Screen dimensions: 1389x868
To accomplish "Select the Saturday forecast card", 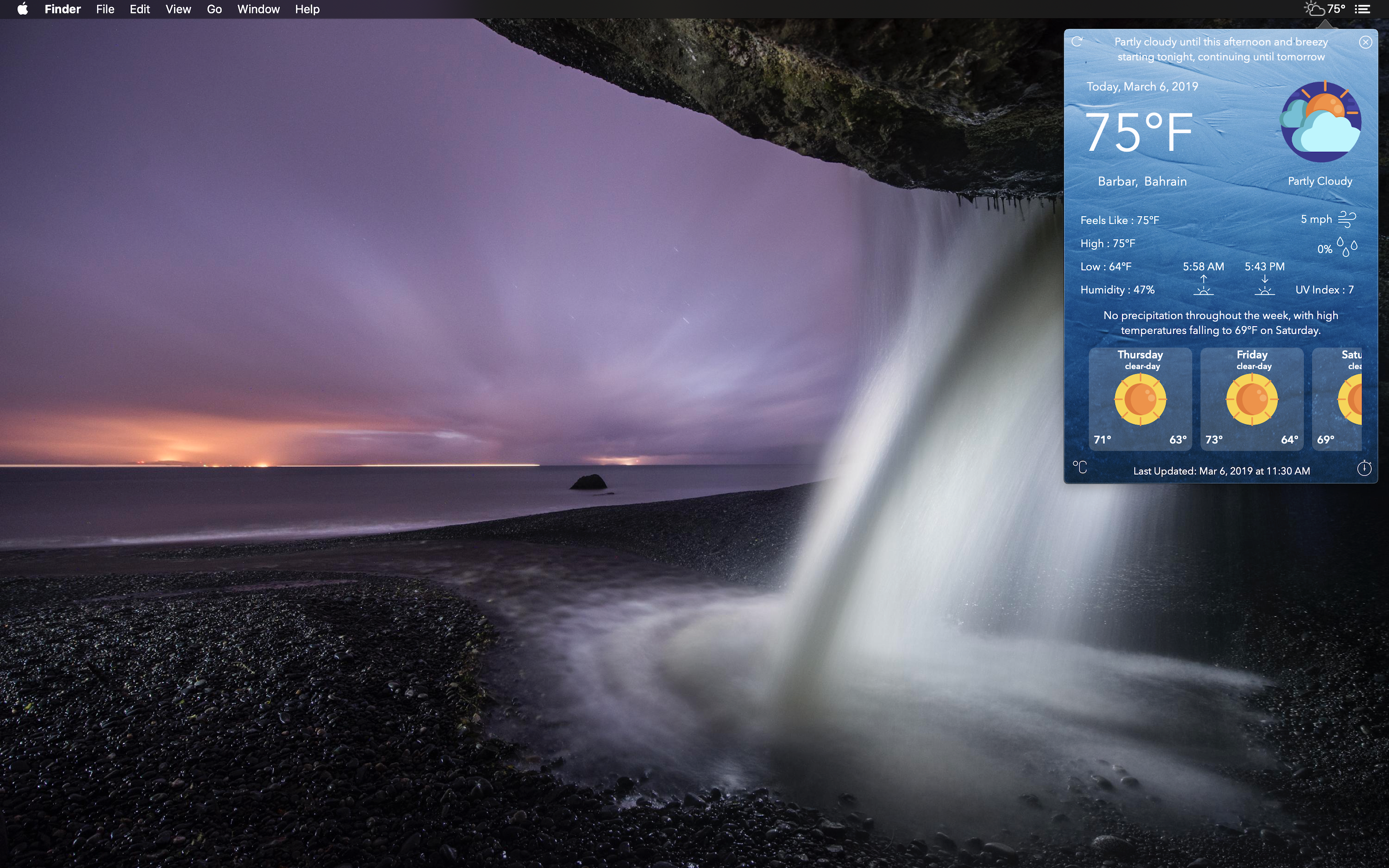I will [1349, 399].
